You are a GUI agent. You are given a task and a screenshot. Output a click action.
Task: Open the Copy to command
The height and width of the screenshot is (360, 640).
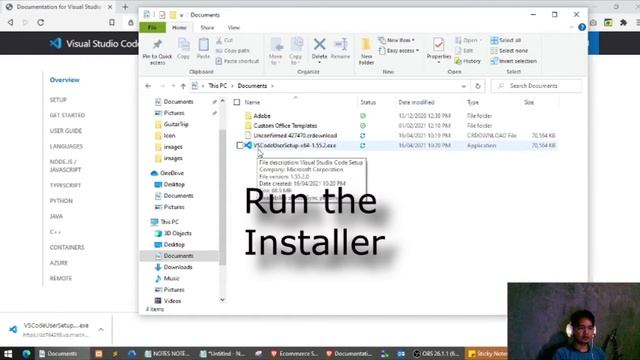pyautogui.click(x=296, y=51)
